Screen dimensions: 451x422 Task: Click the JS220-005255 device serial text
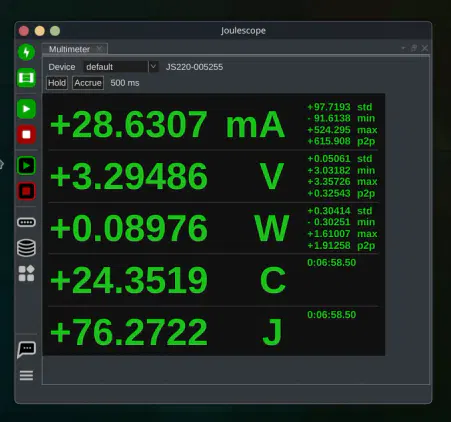click(x=194, y=67)
